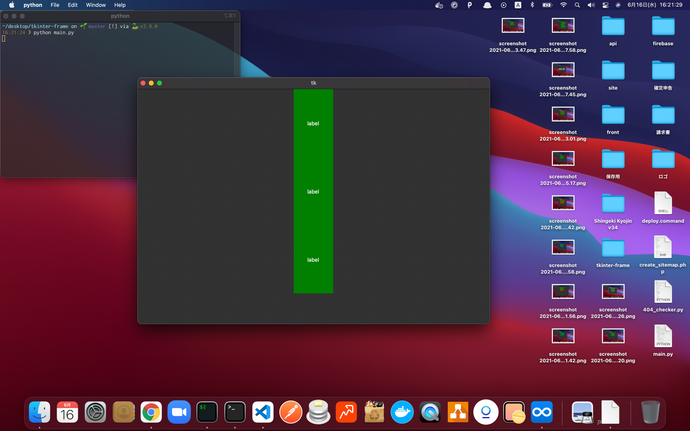Open Postman from the Dock
This screenshot has width=690, height=431.
coord(290,413)
